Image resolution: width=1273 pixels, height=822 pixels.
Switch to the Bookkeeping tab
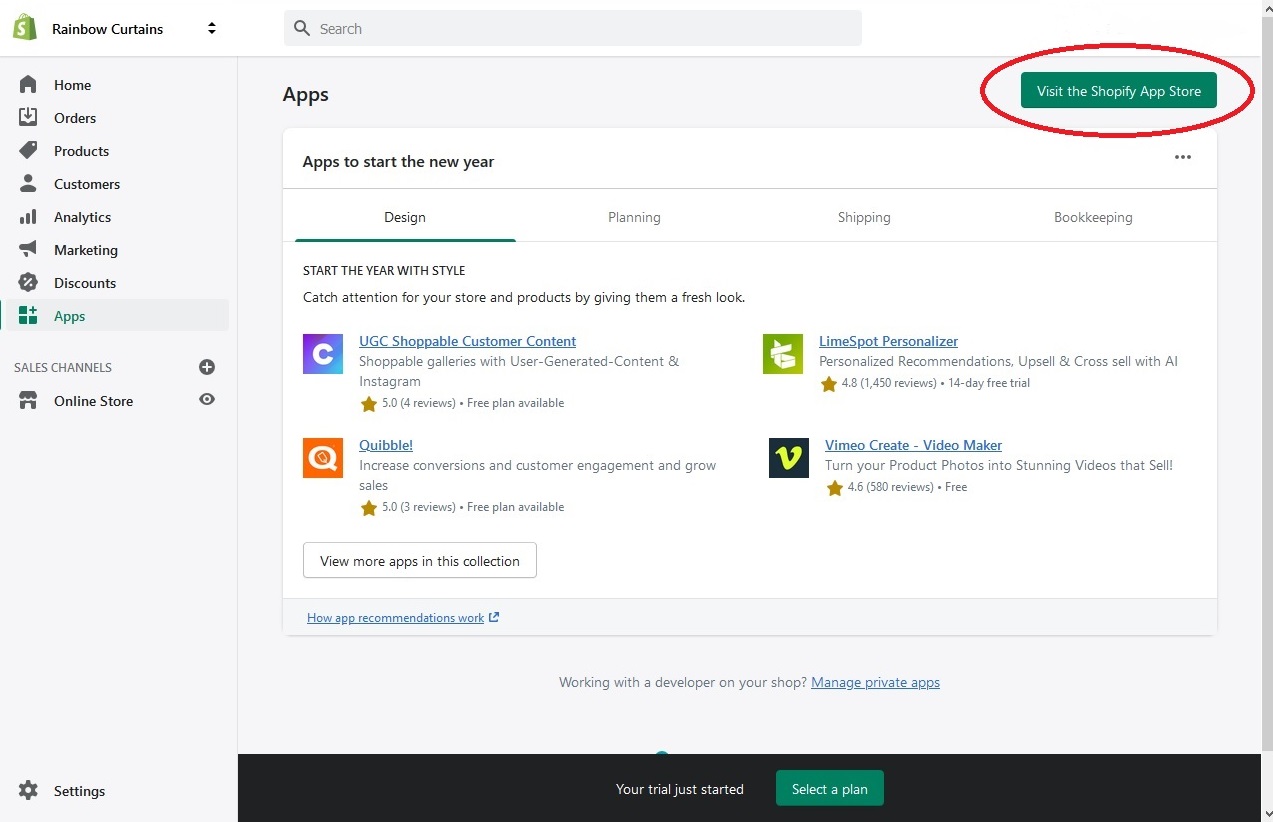(x=1093, y=217)
